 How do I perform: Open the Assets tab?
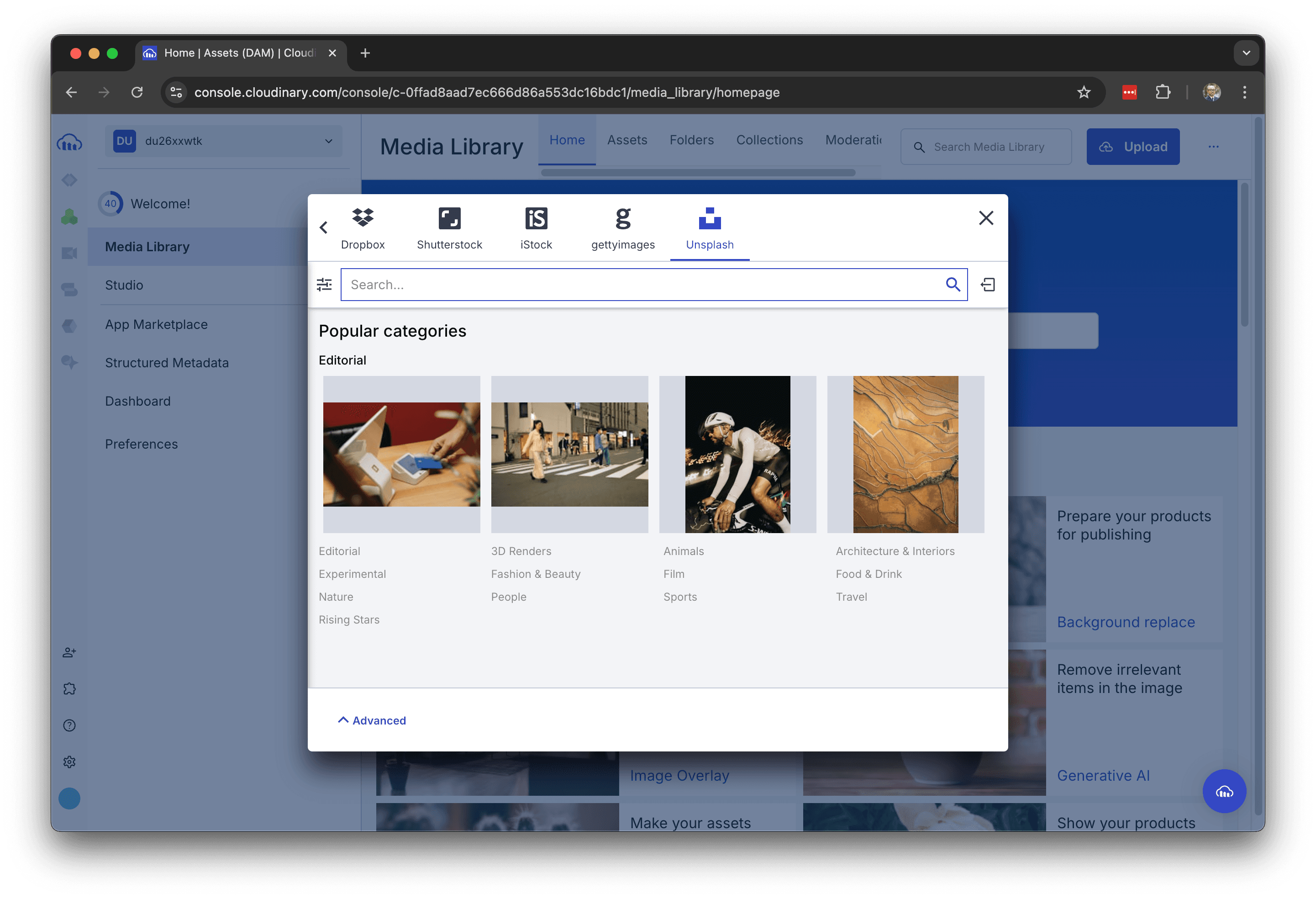627,140
